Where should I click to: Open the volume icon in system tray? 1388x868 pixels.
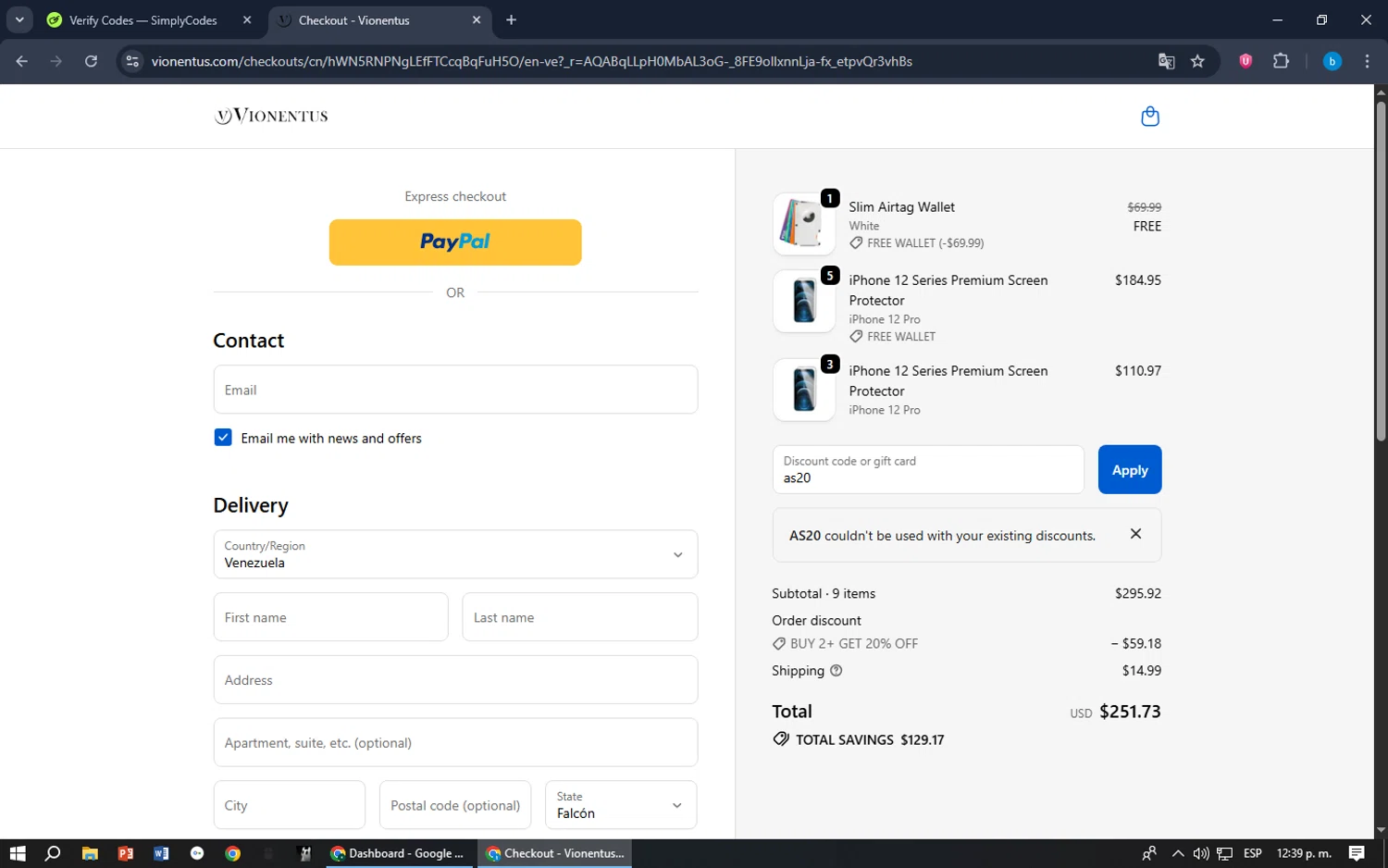click(1200, 853)
